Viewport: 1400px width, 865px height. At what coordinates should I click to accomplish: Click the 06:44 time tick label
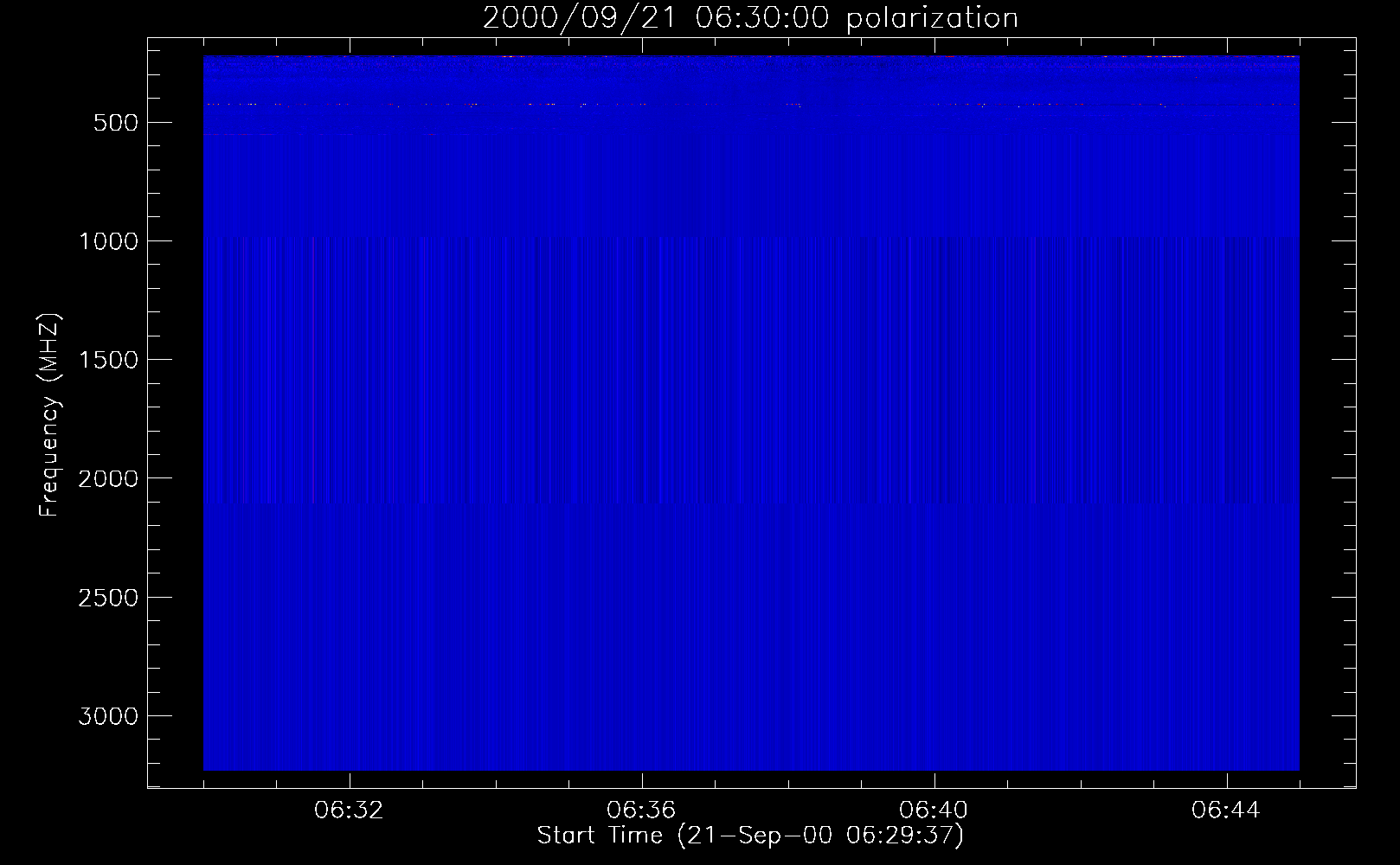(1226, 811)
